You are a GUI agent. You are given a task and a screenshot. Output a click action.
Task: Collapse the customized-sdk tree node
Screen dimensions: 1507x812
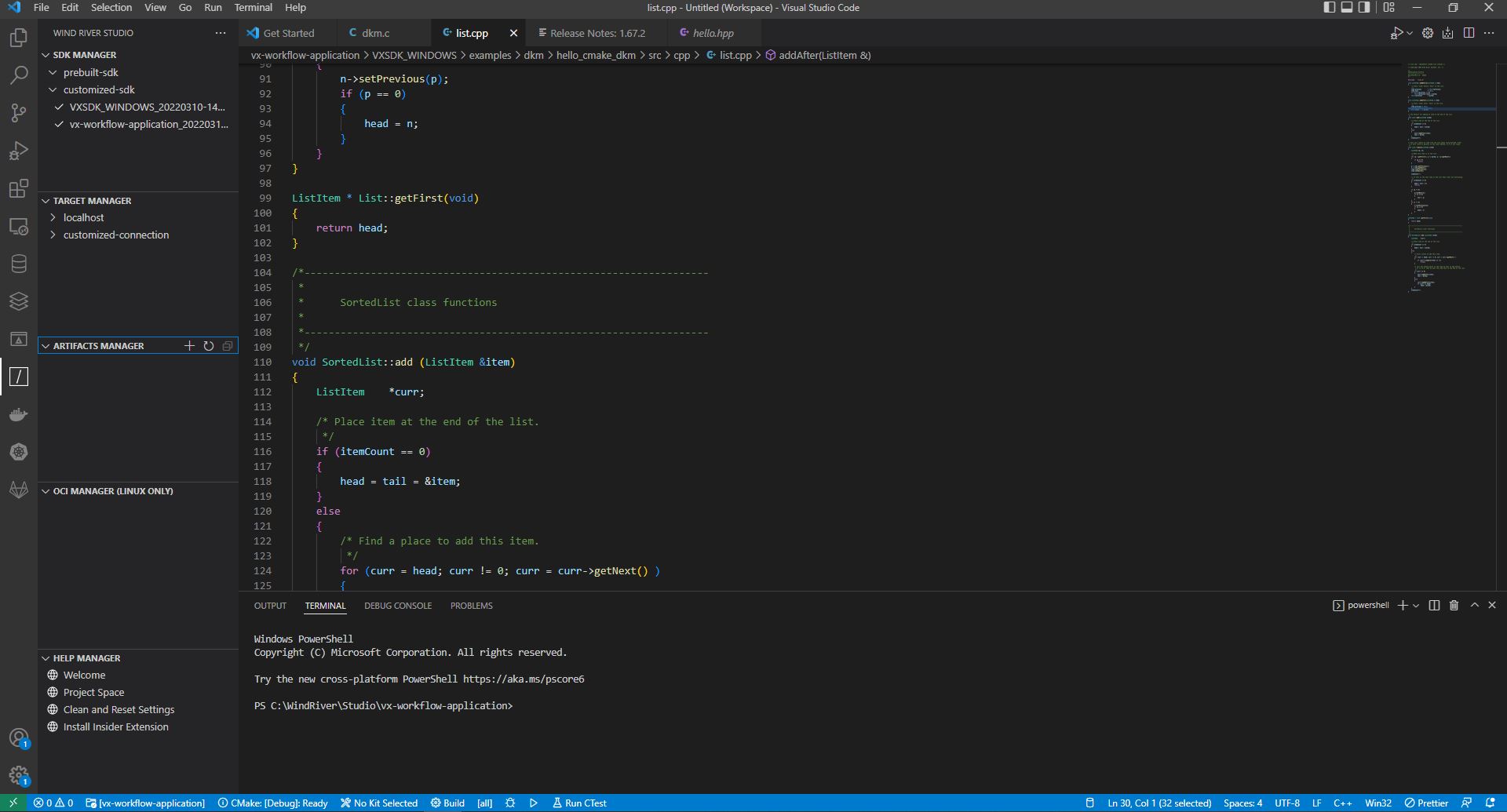(x=53, y=89)
